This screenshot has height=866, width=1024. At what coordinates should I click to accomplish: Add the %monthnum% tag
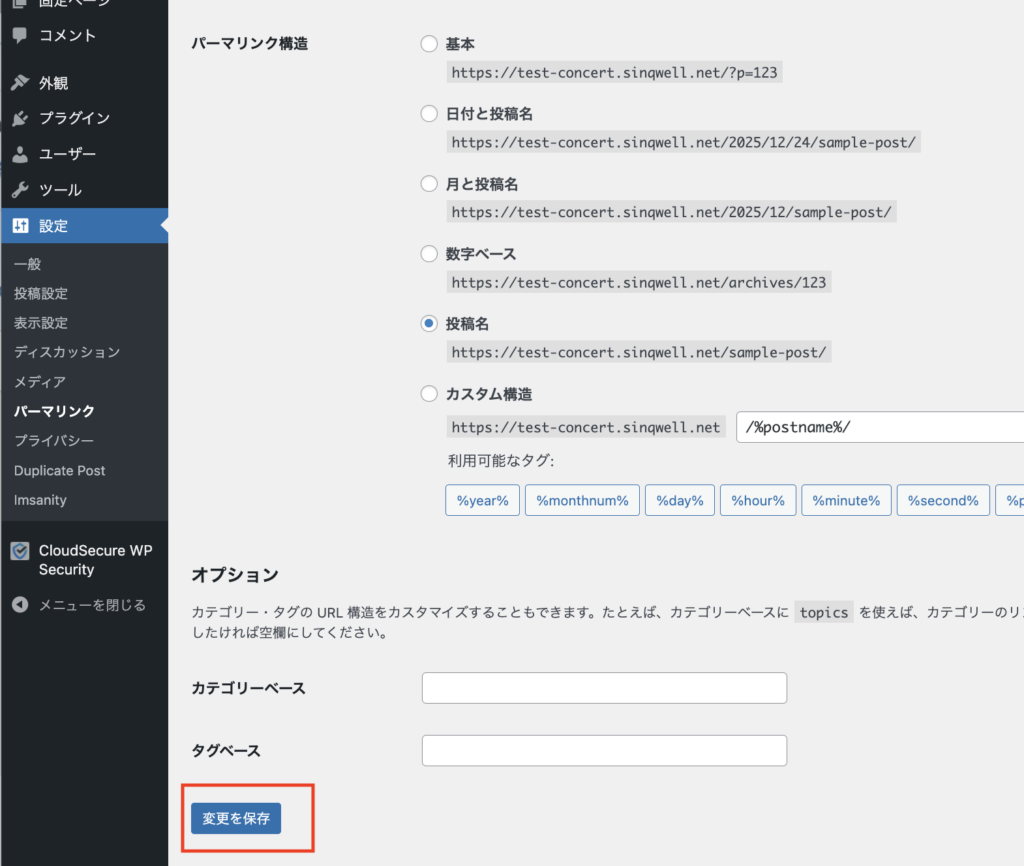pos(582,501)
